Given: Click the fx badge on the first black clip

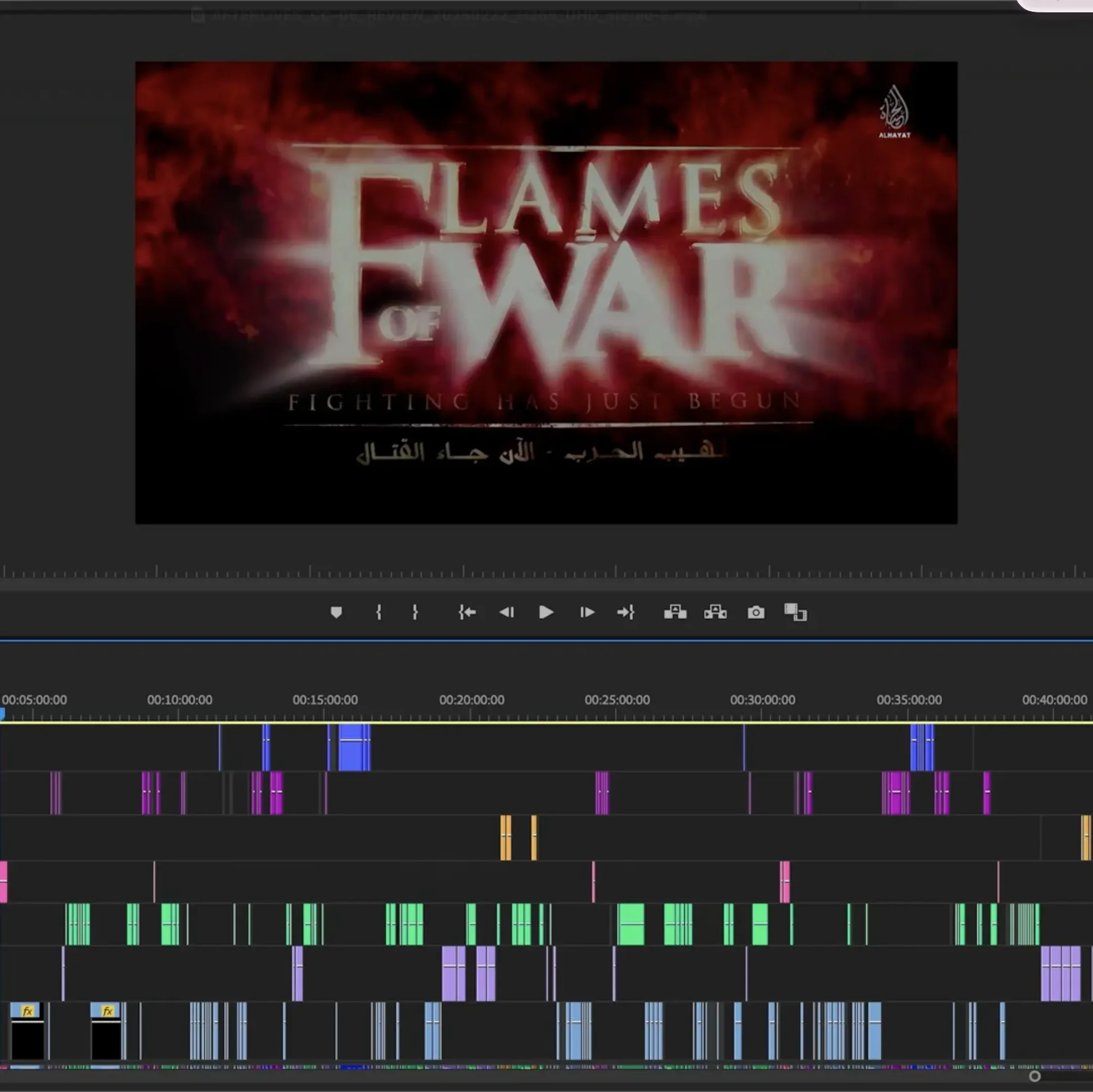Looking at the screenshot, I should 26,1012.
